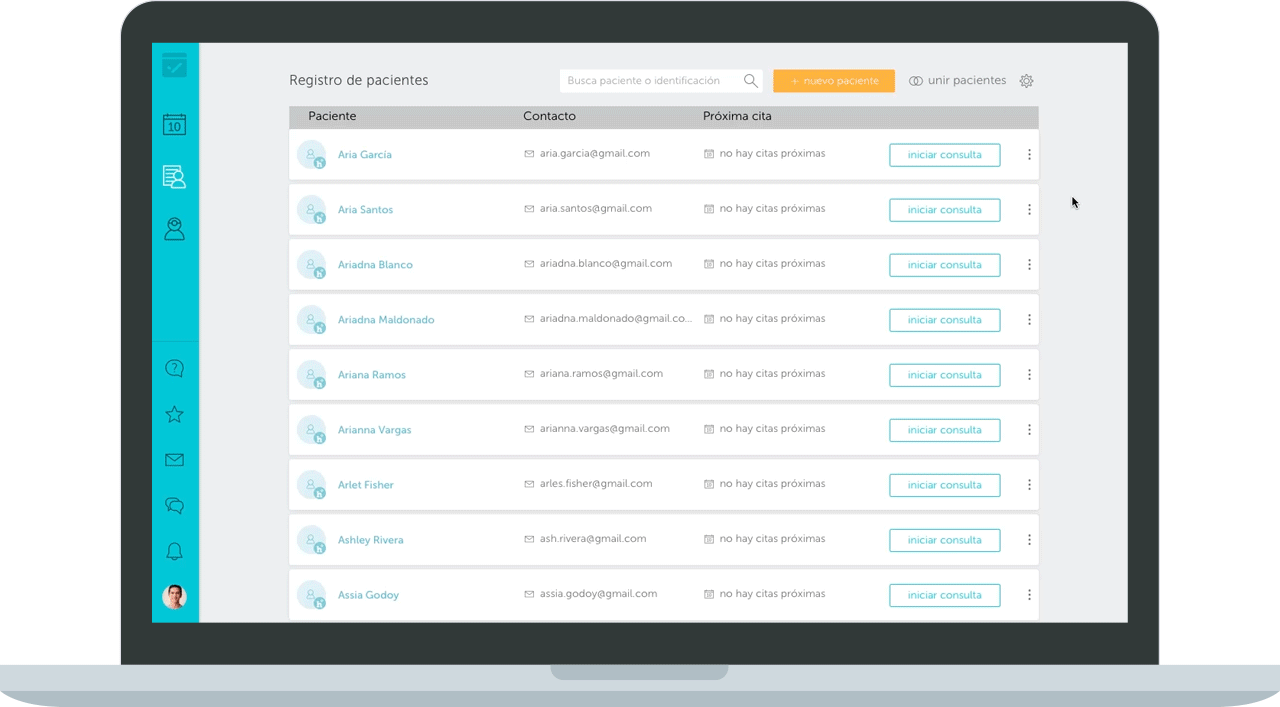
Task: Open Ariana Ramos patient profile link
Action: 371,374
